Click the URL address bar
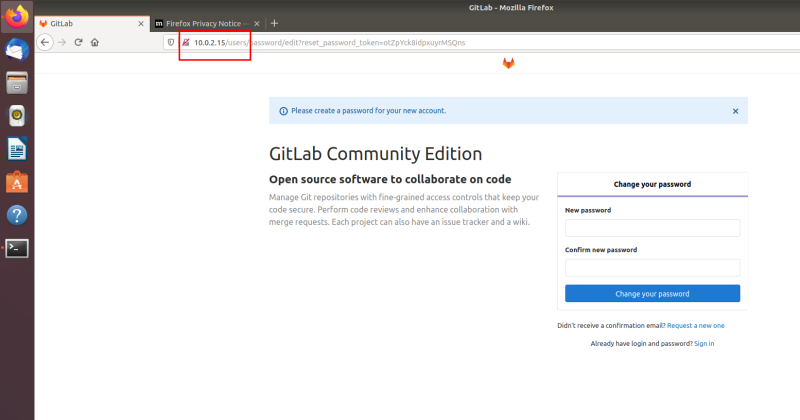The width and height of the screenshot is (800, 420). (x=480, y=42)
